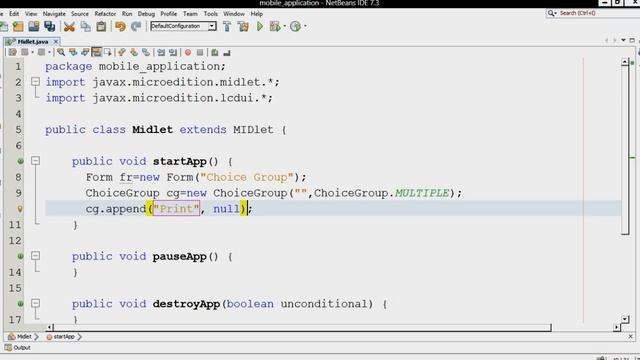
Task: Click the Profile Project icon
Action: coord(295,27)
